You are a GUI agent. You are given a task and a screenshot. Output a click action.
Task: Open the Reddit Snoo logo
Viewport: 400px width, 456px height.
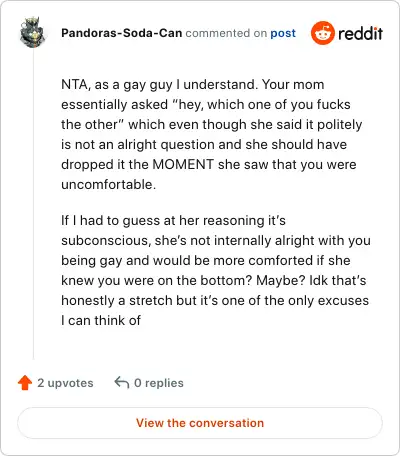click(322, 33)
